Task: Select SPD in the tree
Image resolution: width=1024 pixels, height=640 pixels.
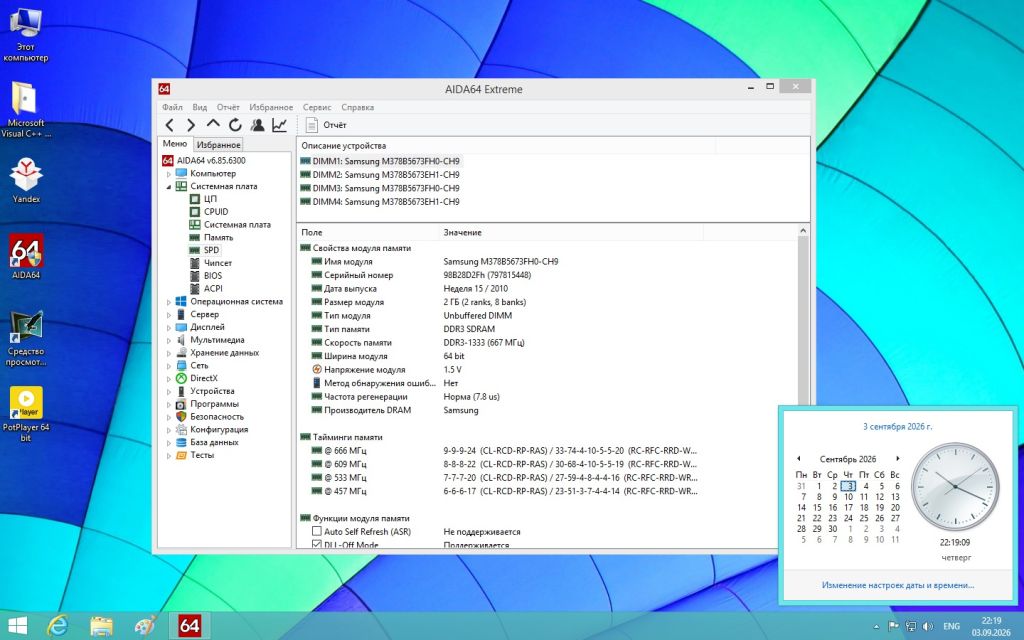Action: [211, 250]
